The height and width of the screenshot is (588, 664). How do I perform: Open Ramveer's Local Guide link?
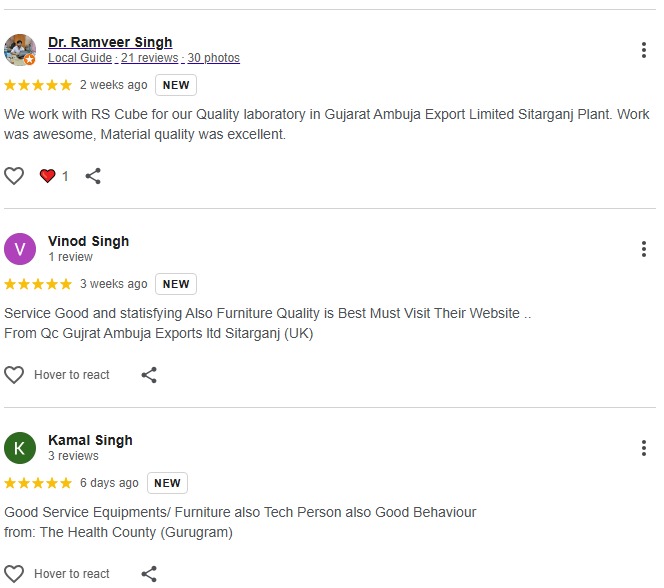79,58
